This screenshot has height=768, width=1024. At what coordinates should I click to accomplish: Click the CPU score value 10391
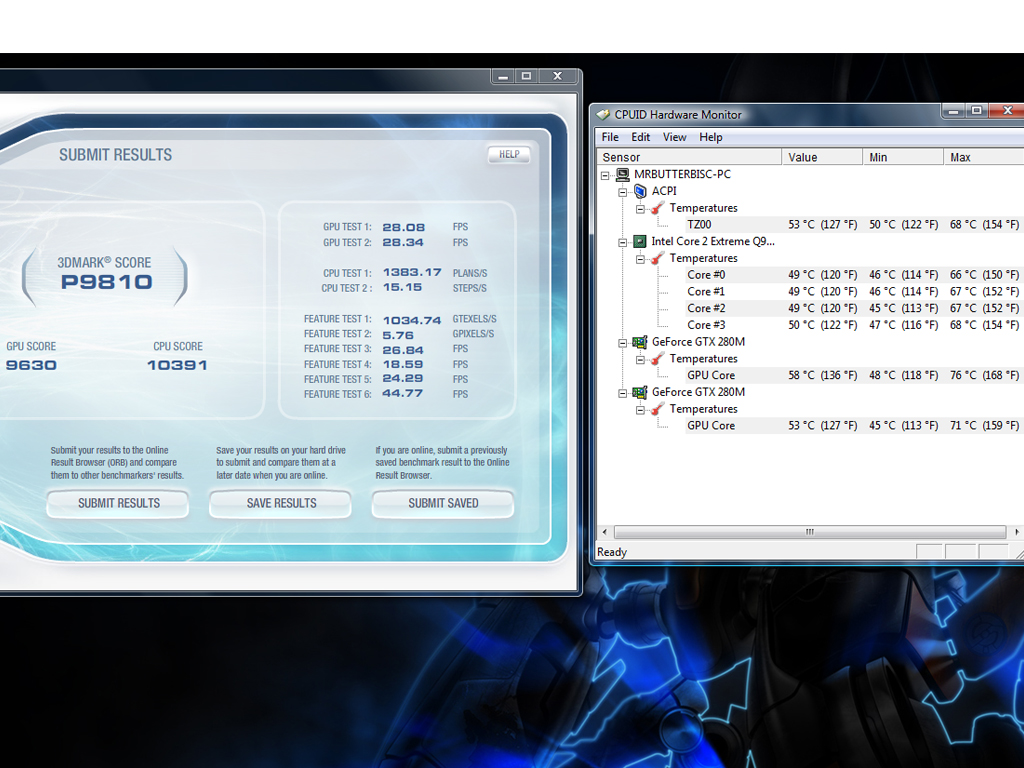tap(177, 365)
